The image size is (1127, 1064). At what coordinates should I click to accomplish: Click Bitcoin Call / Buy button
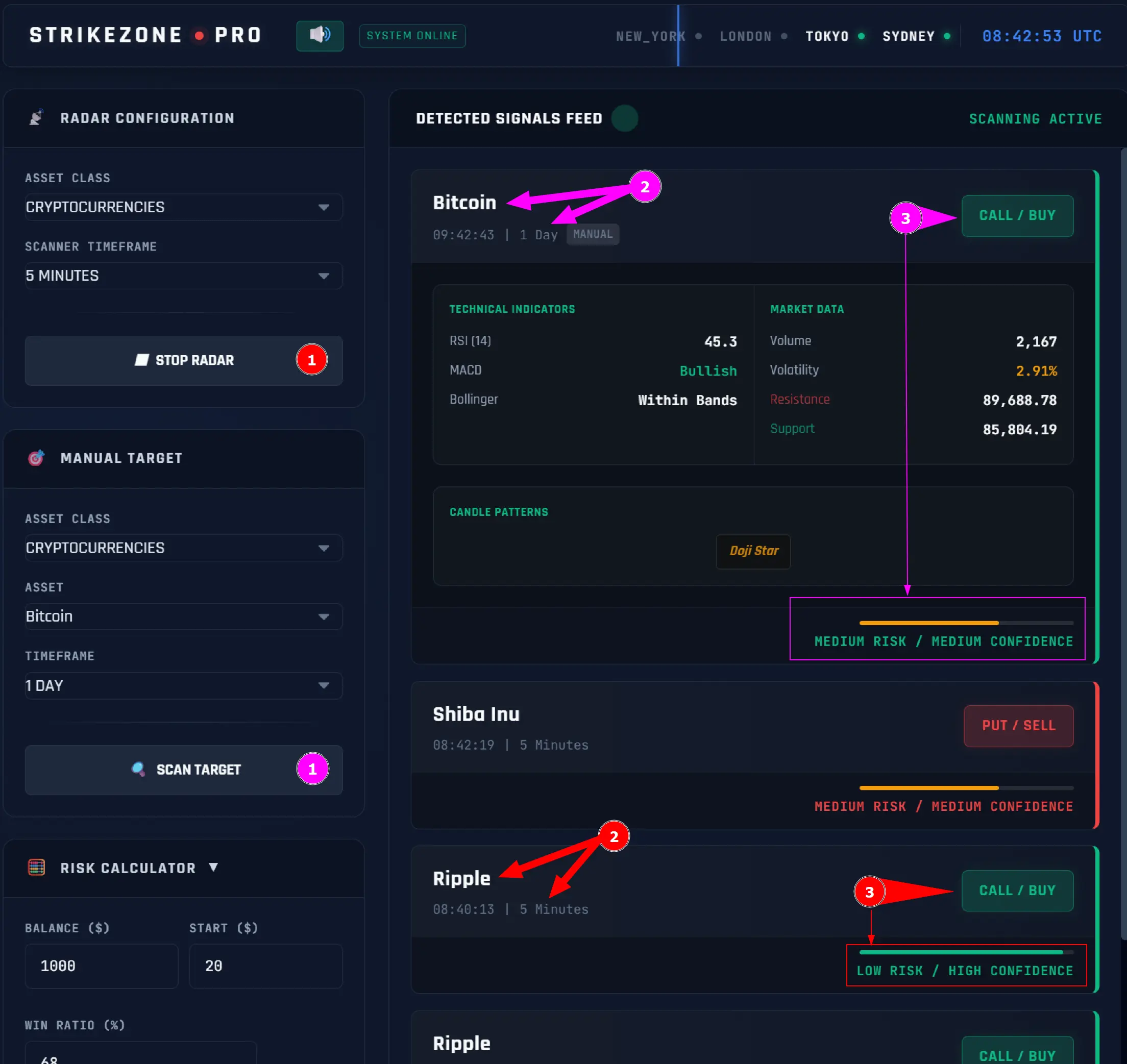click(1017, 215)
